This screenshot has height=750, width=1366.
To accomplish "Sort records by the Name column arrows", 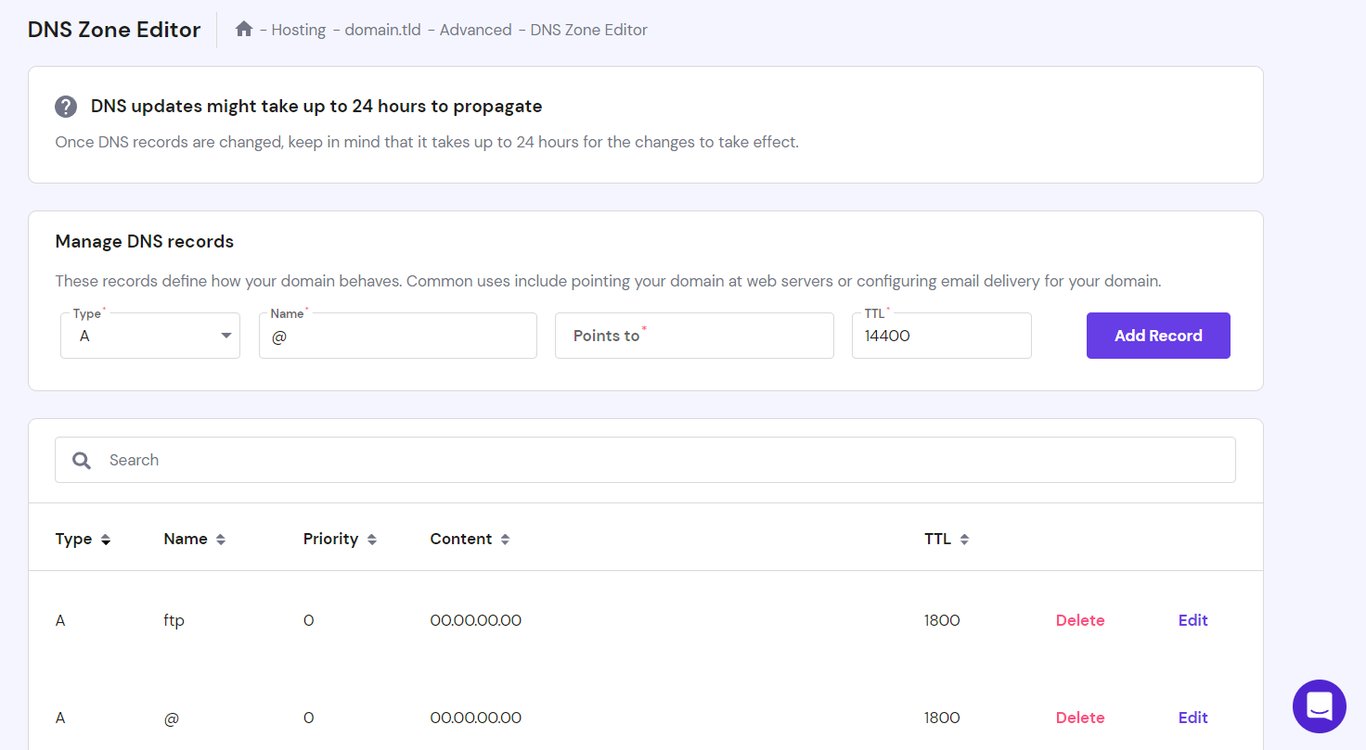I will [x=222, y=538].
